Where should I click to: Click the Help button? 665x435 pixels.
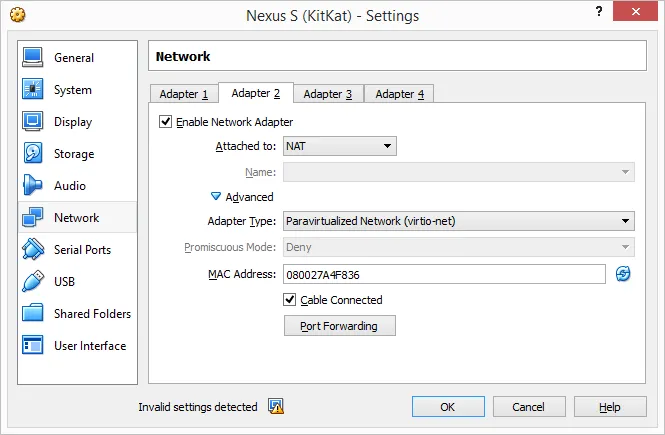pyautogui.click(x=610, y=407)
